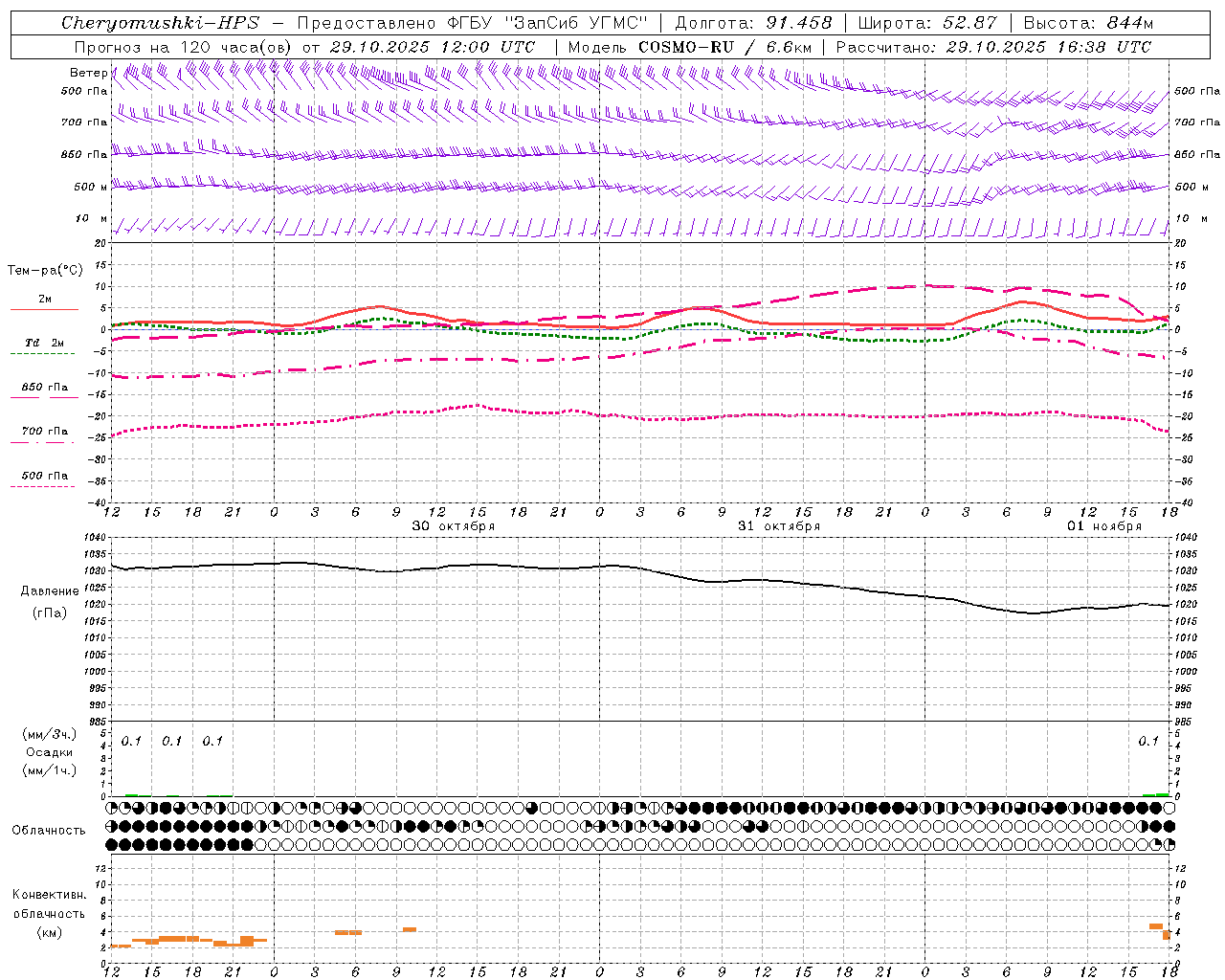Click the 31 октября date label
This screenshot has width=1225, height=980.
tap(778, 526)
